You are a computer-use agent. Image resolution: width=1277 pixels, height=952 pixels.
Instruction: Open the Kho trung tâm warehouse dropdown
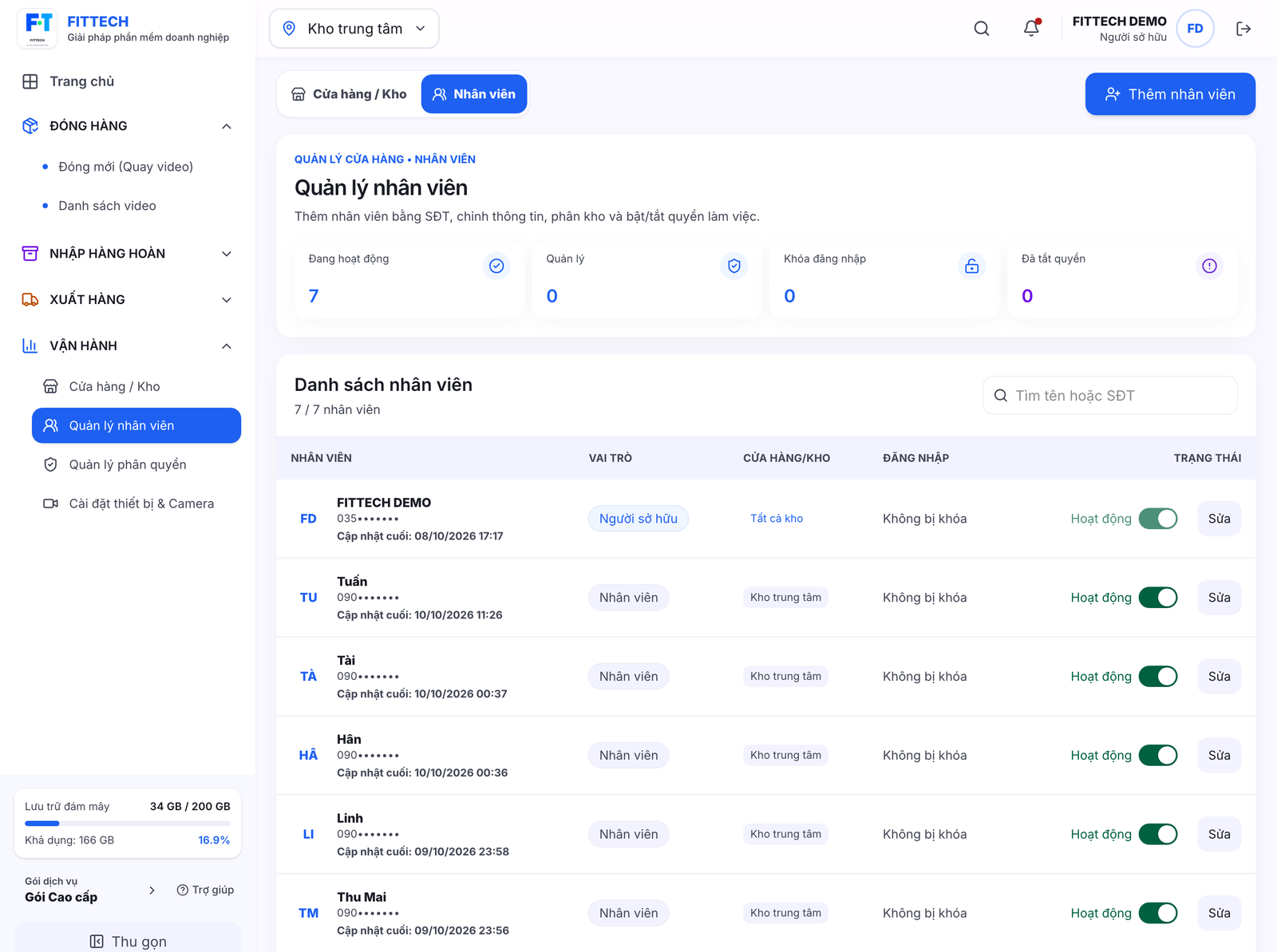coord(354,29)
